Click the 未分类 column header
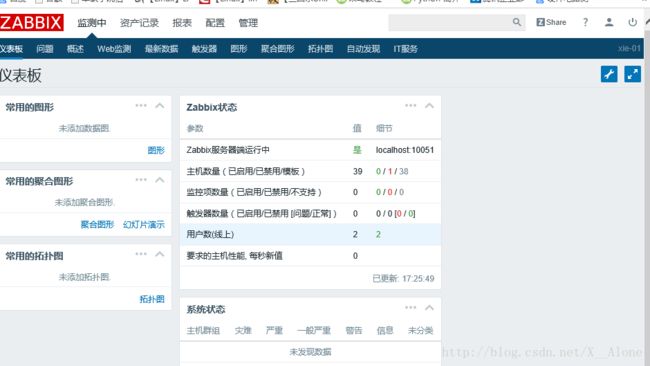Viewport: 650px width, 366px height. coord(420,330)
